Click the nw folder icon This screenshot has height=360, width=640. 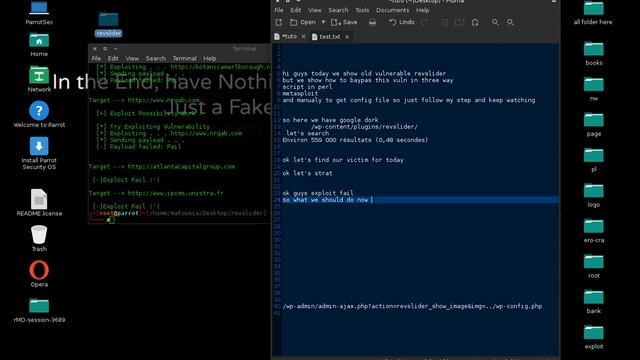593,88
